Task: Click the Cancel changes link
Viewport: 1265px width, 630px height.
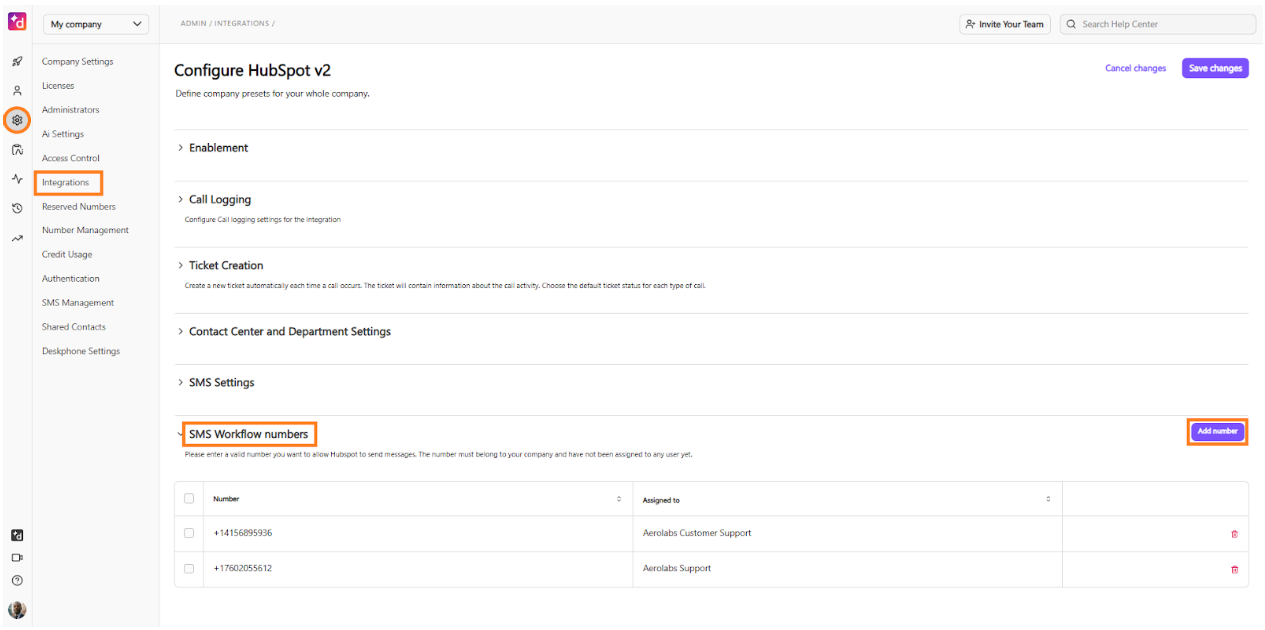Action: 1135,69
